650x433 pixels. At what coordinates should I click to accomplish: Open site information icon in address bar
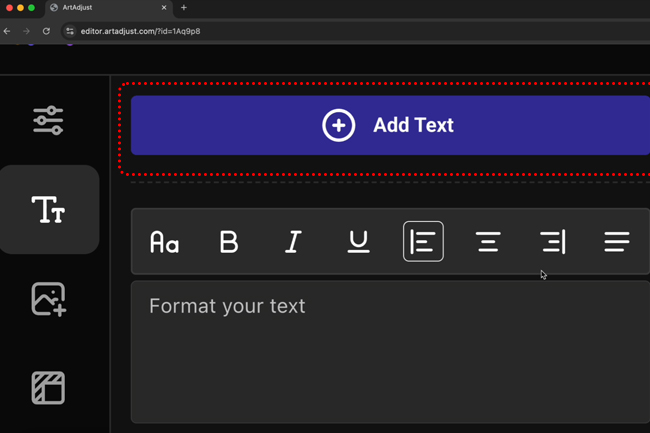pos(70,31)
